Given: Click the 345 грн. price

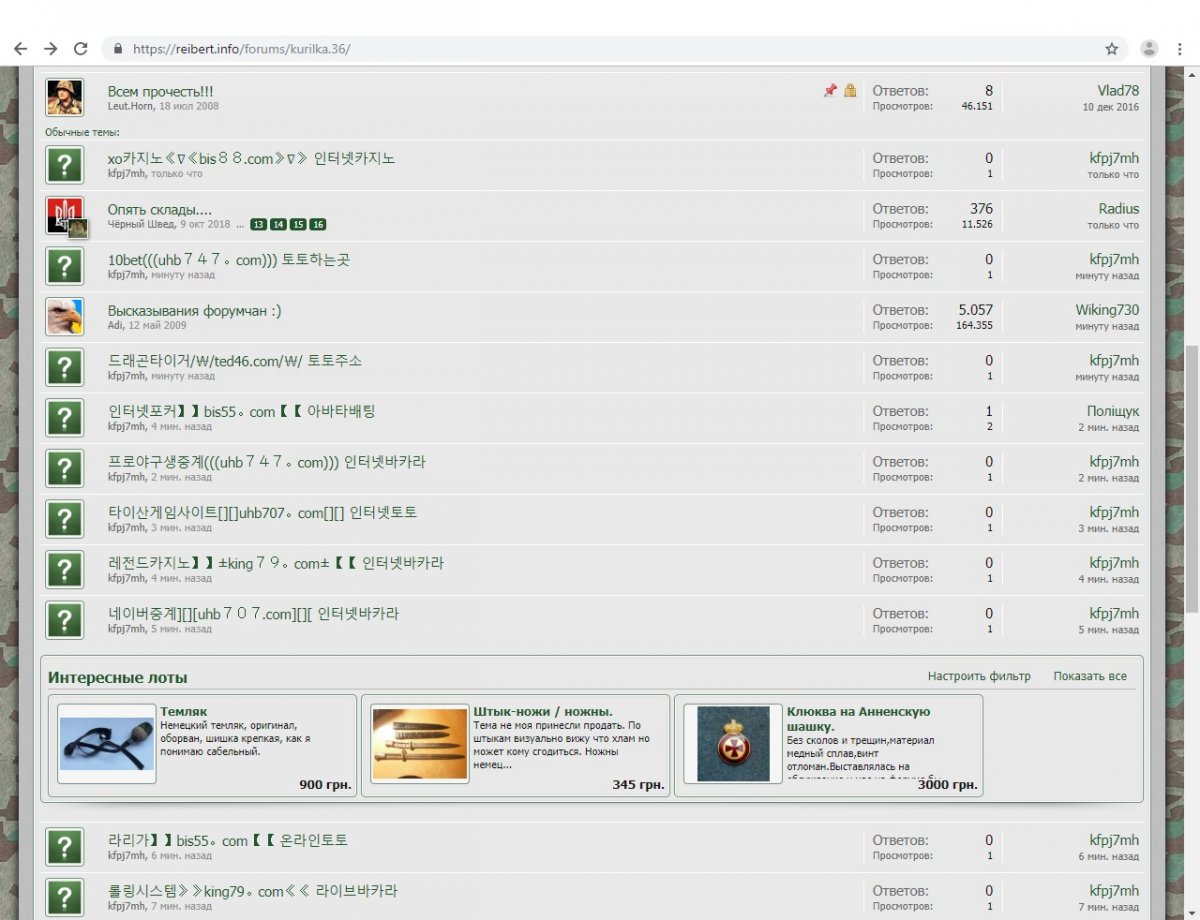Looking at the screenshot, I should [x=638, y=785].
